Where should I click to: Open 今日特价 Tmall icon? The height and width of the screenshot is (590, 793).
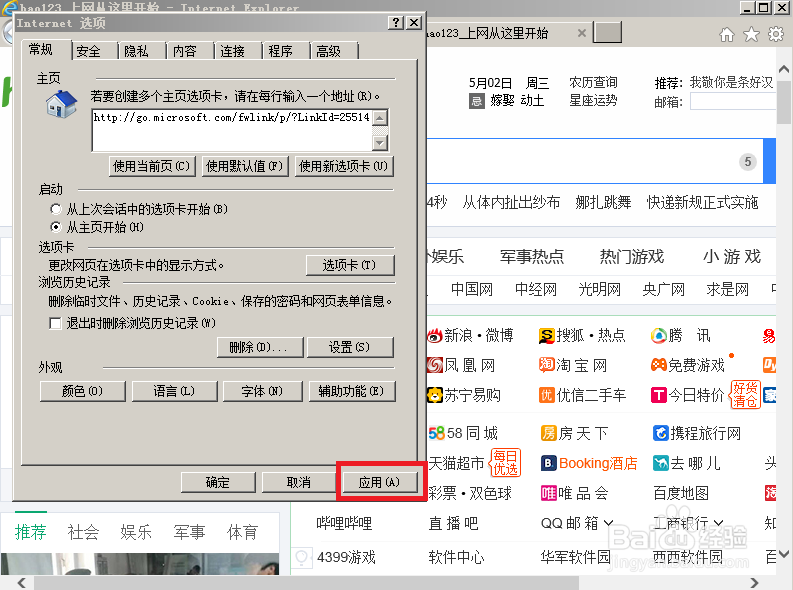[x=658, y=395]
